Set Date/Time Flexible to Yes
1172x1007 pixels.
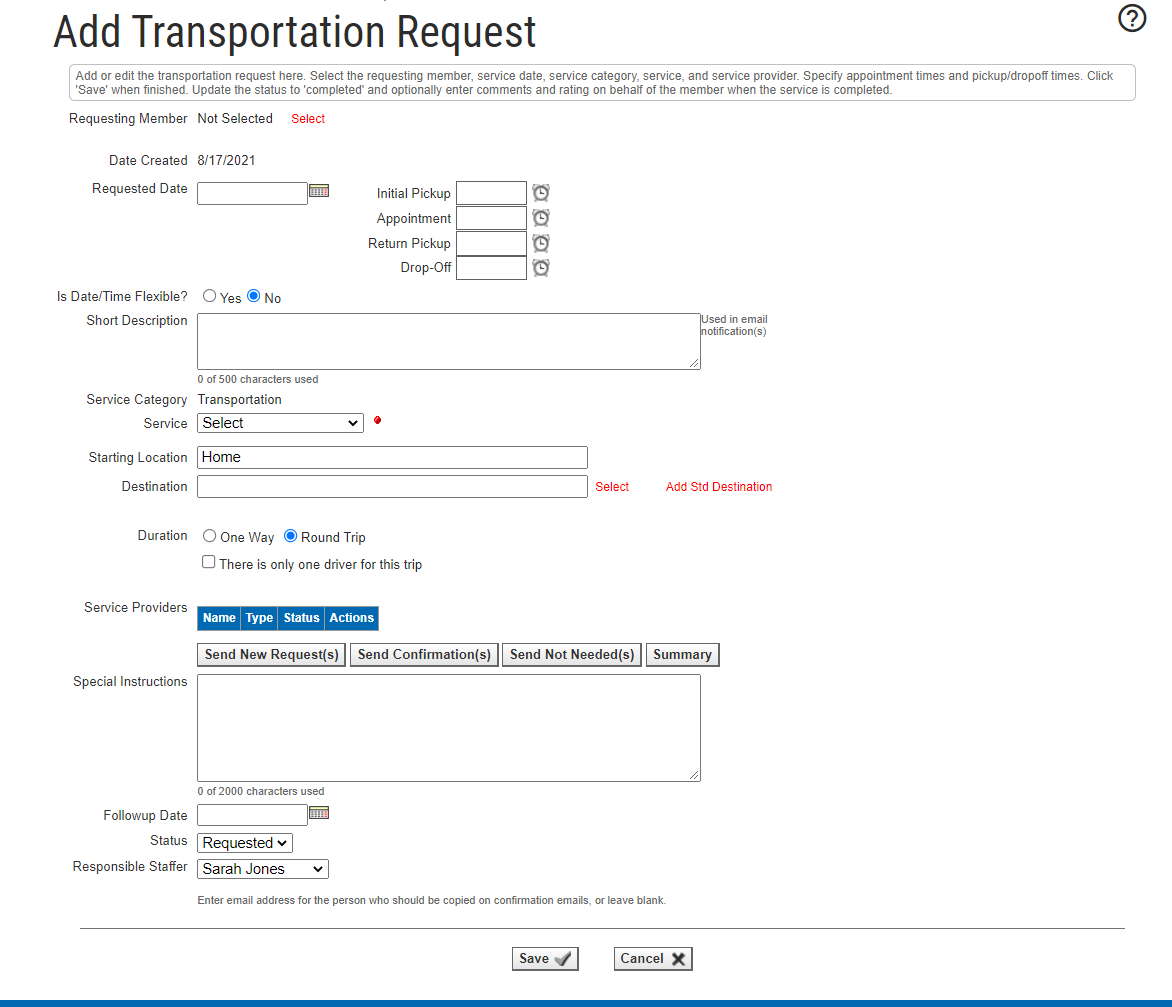[x=210, y=296]
